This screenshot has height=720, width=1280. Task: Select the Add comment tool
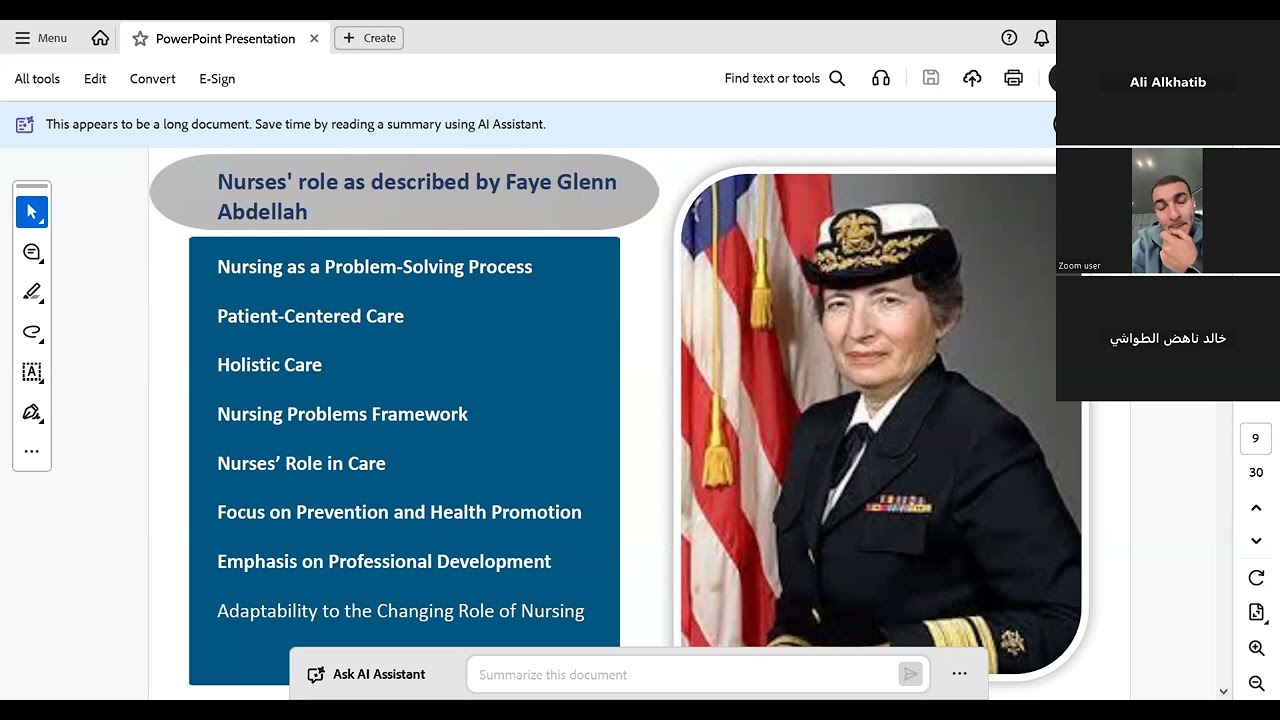point(32,252)
